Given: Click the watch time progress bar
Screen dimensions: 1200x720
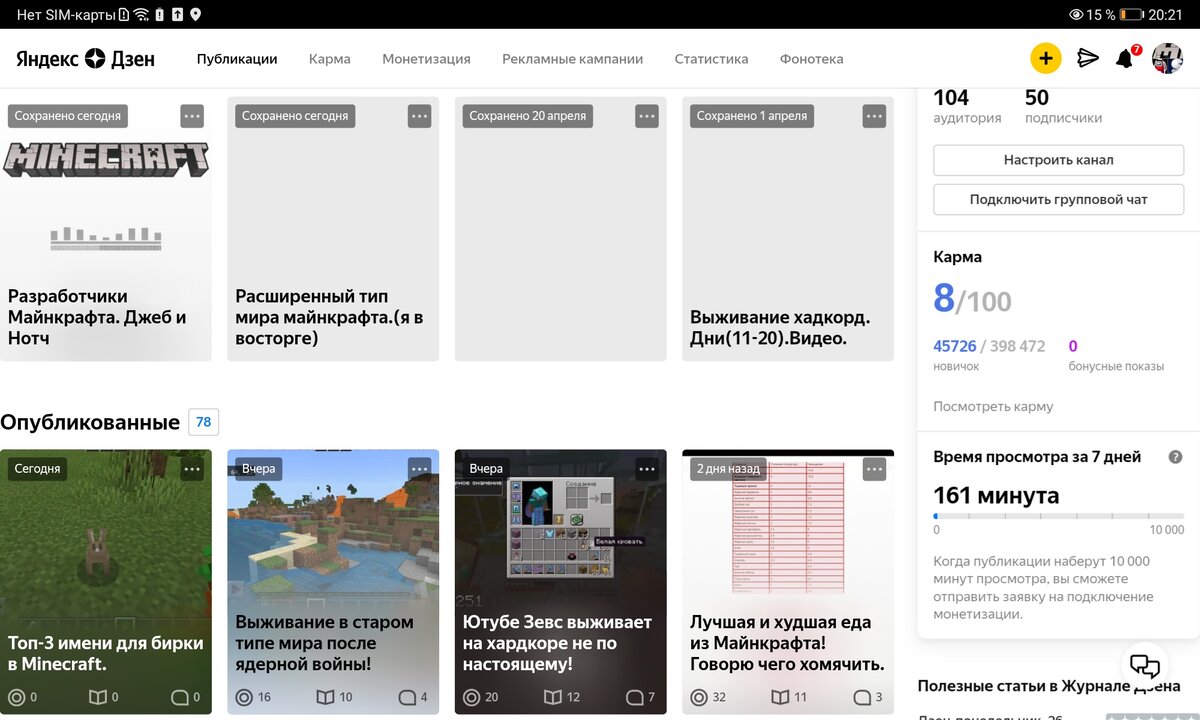Looking at the screenshot, I should point(1059,516).
